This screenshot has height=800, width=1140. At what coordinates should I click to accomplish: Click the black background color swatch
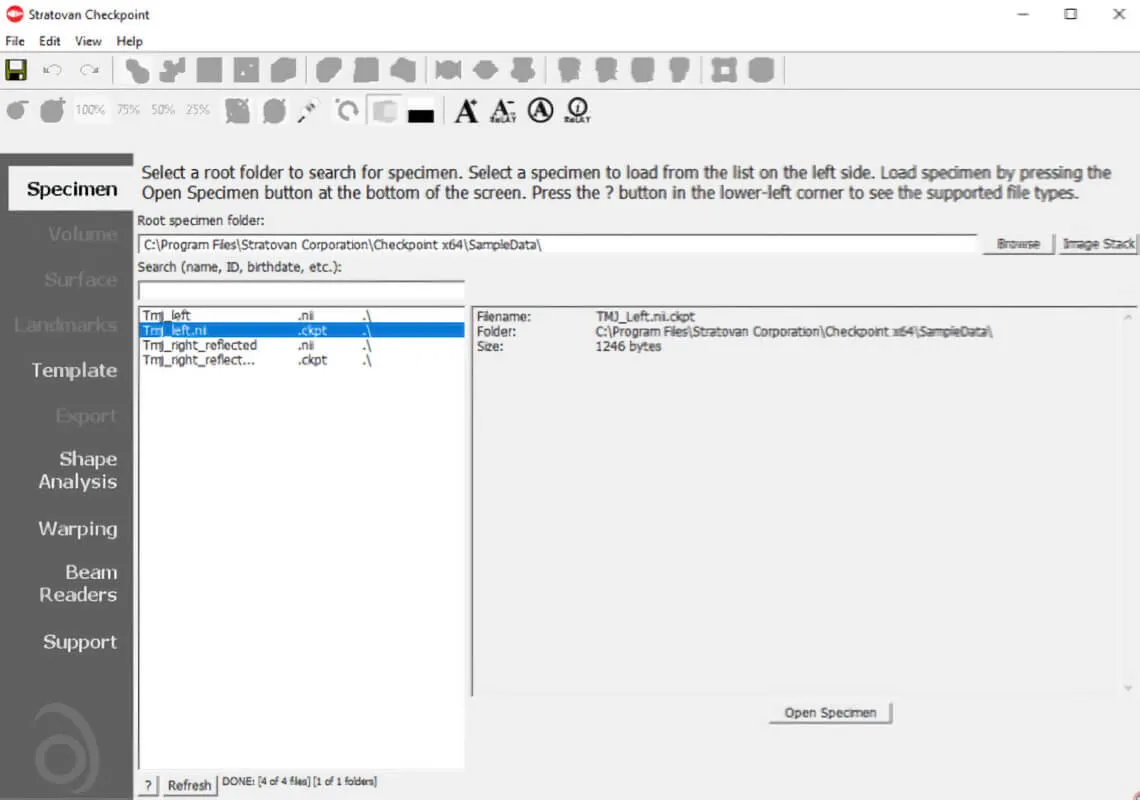(421, 112)
